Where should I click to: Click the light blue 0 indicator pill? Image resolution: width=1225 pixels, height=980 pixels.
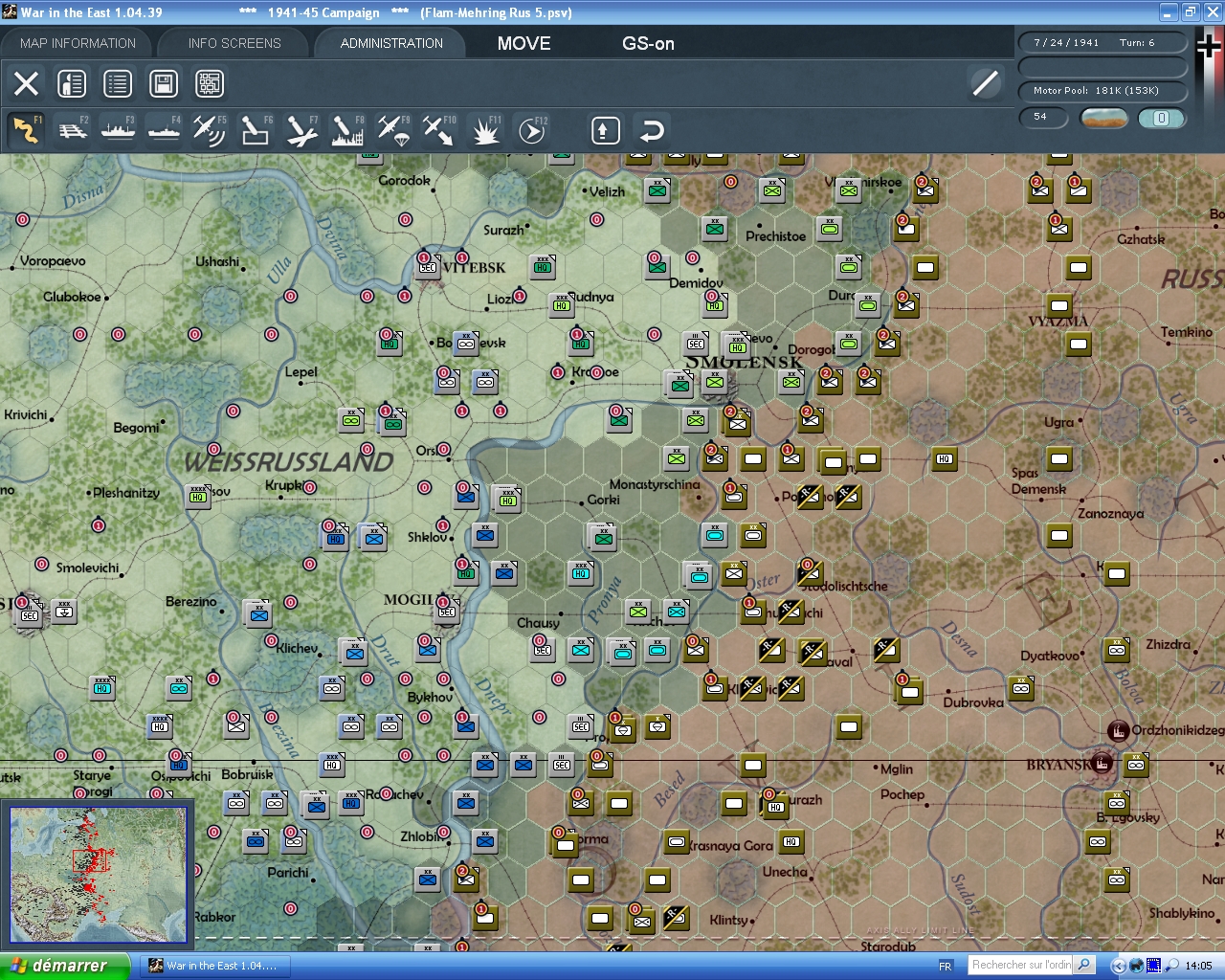[x=1161, y=118]
